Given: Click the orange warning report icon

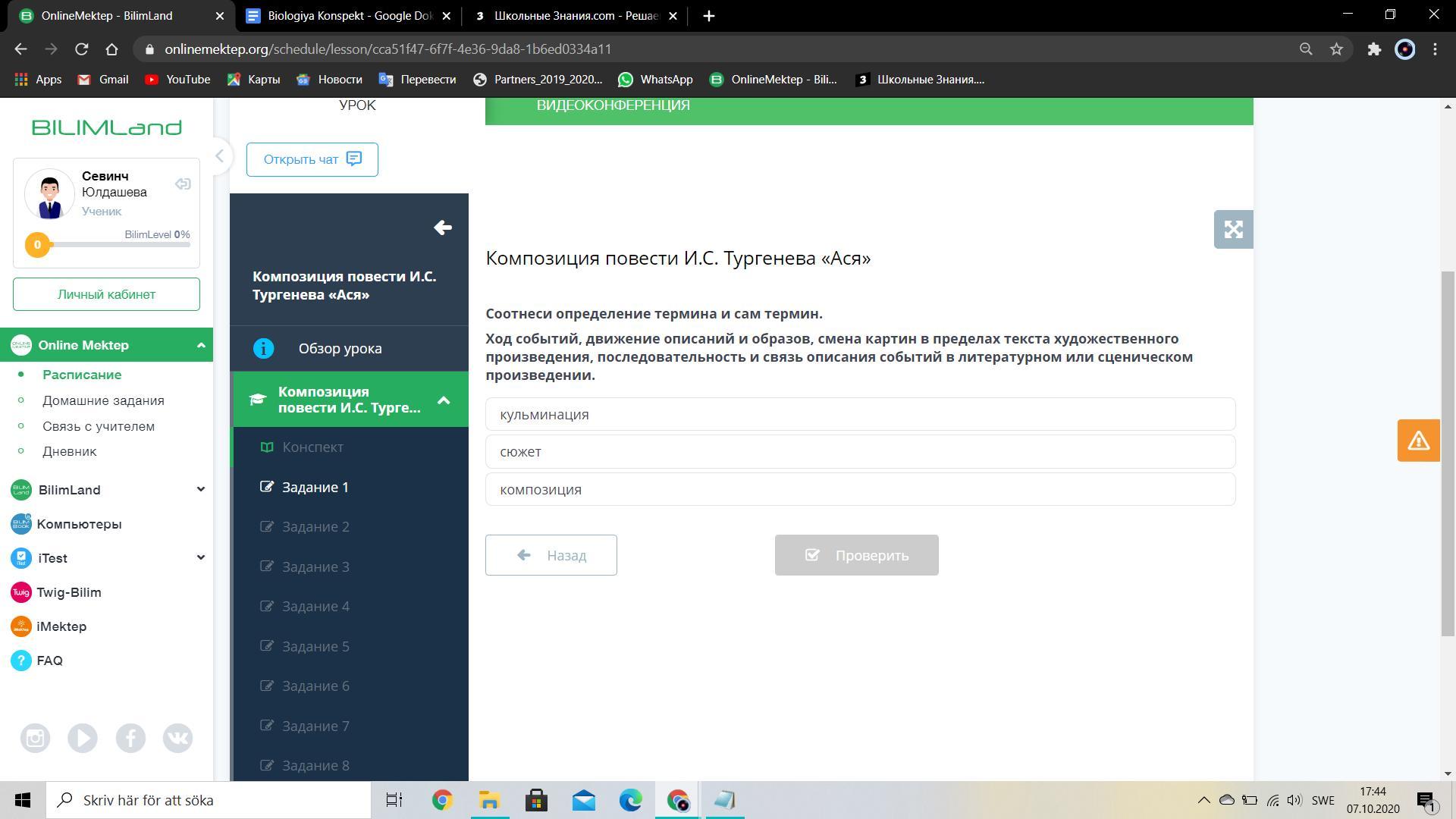Looking at the screenshot, I should 1418,441.
